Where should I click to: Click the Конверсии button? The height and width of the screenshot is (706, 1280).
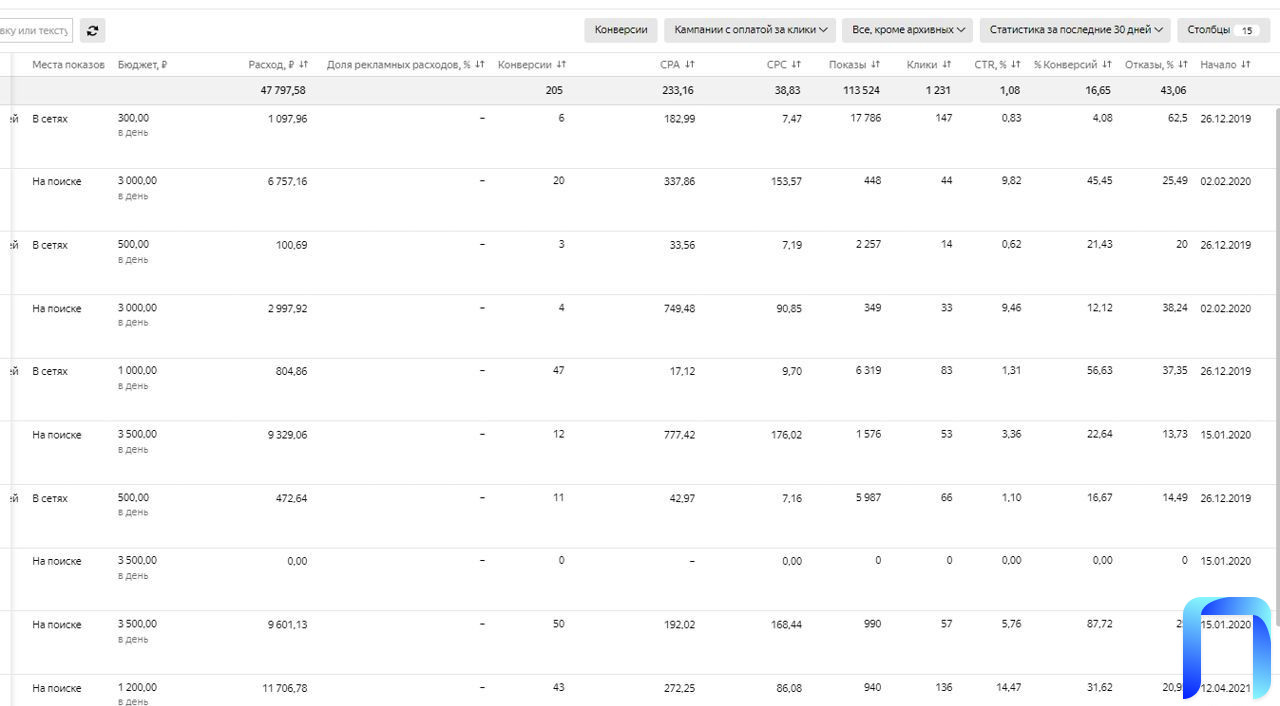621,30
